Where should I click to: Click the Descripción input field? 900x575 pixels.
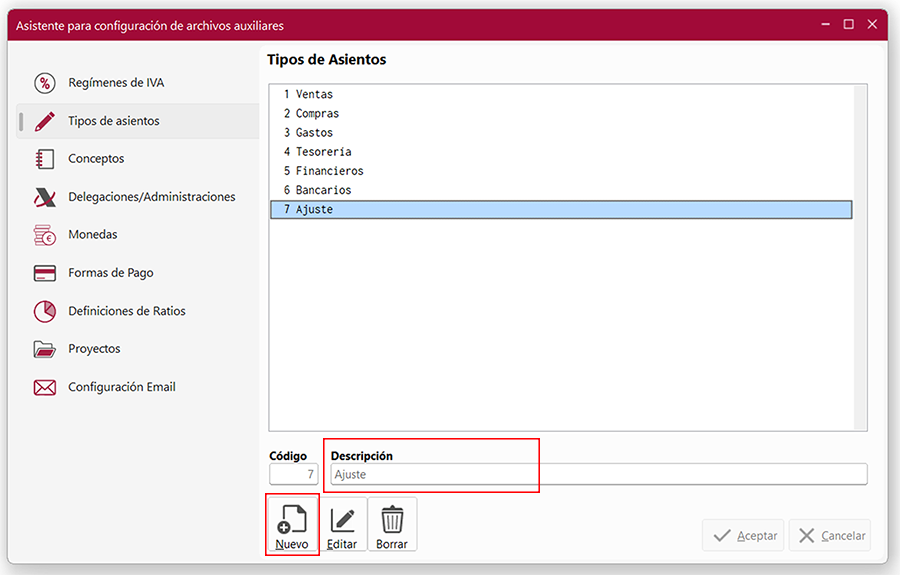point(599,474)
